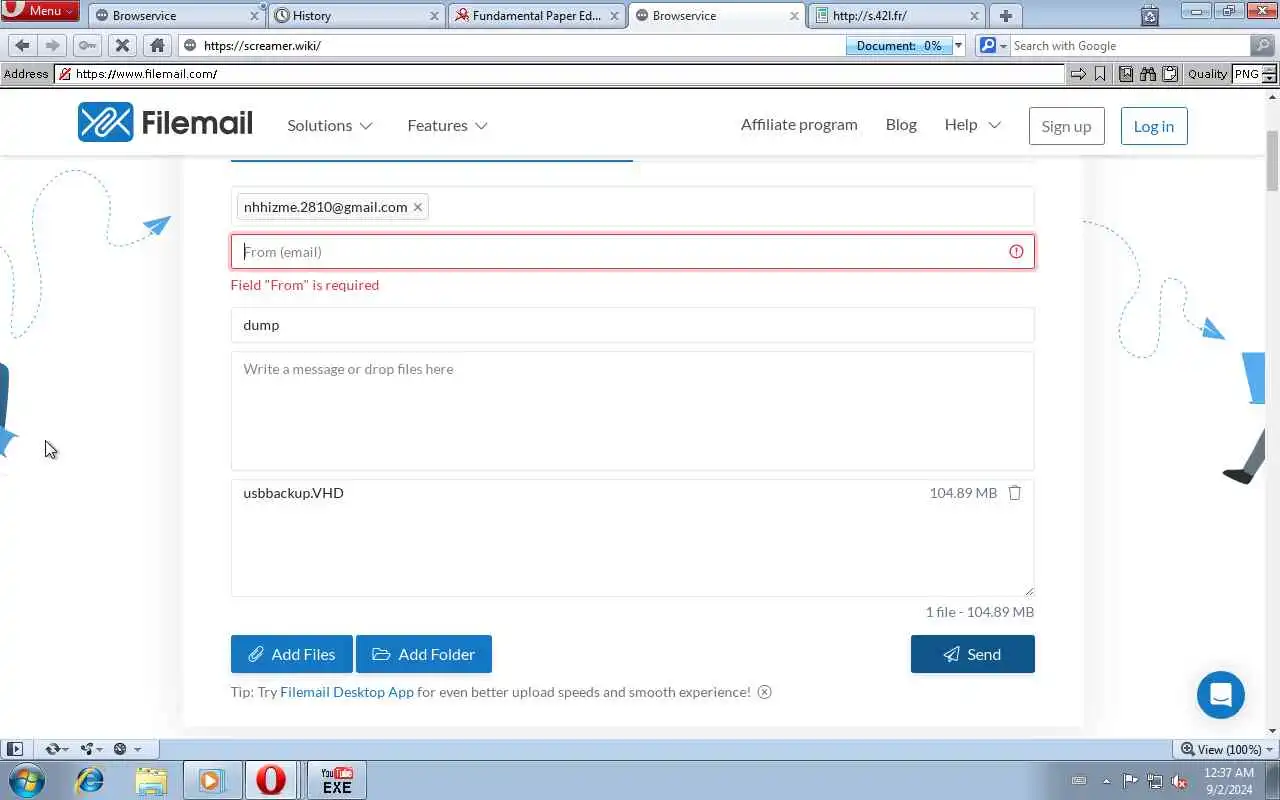
Task: Dismiss the Desktop App tip
Action: click(x=764, y=692)
